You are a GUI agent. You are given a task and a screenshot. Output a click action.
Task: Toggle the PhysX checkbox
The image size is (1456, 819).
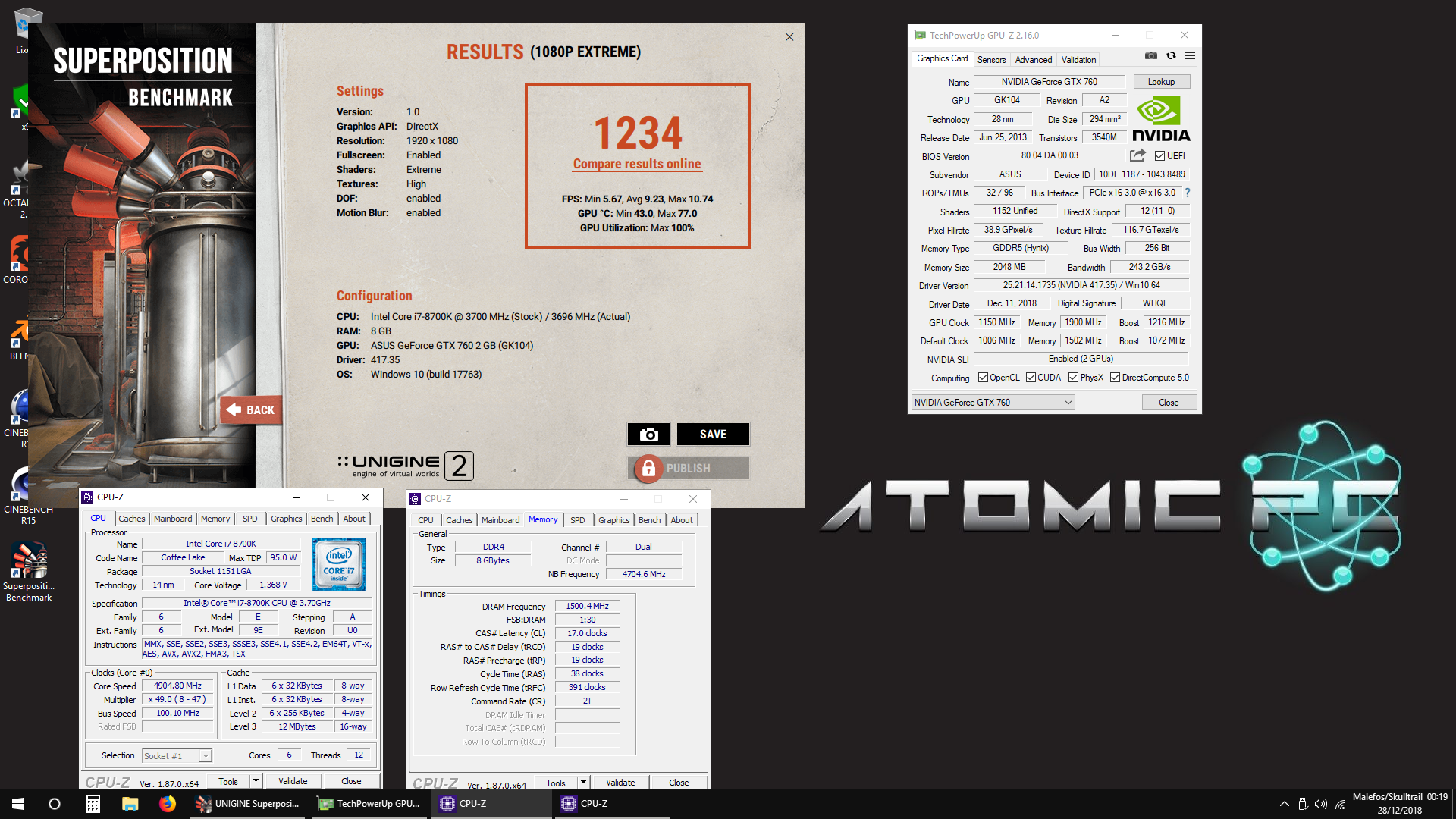click(x=1073, y=378)
